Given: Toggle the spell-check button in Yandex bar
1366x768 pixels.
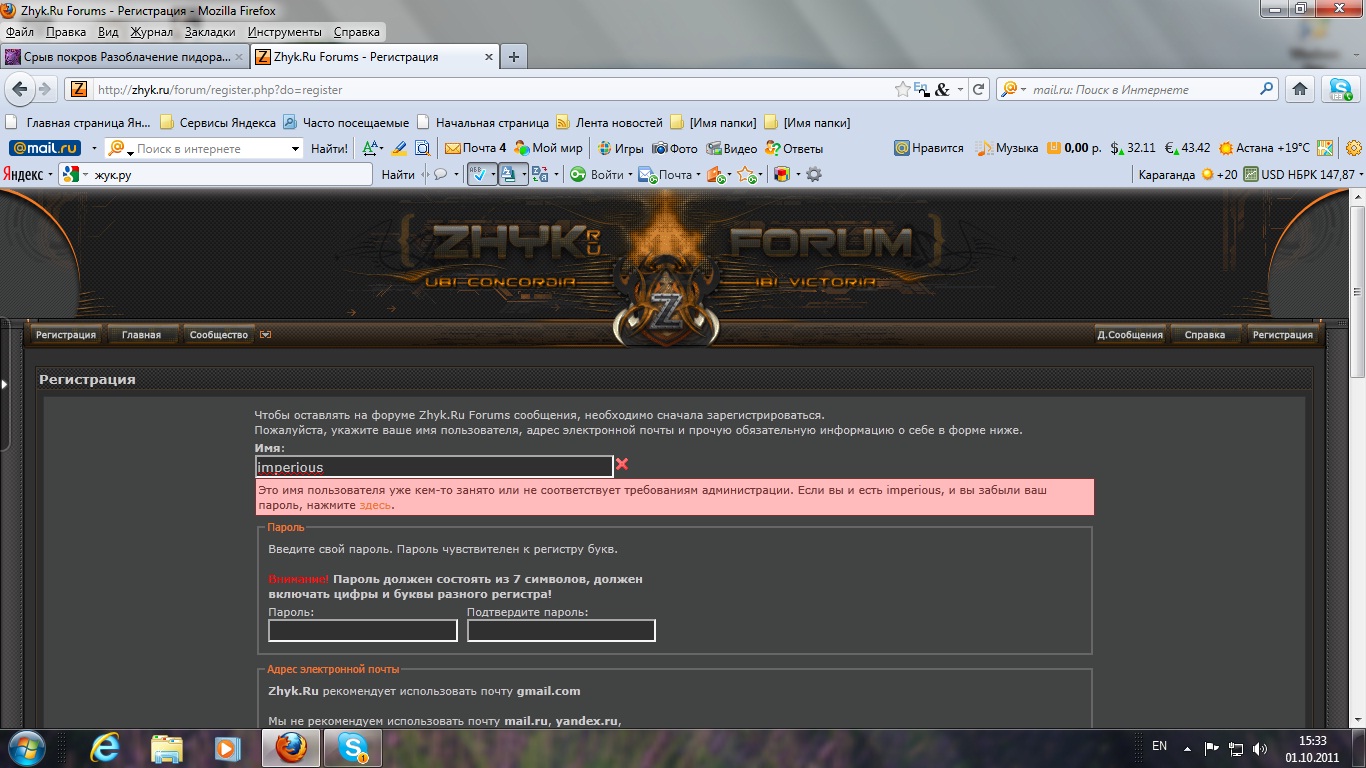Looking at the screenshot, I should click(x=479, y=175).
